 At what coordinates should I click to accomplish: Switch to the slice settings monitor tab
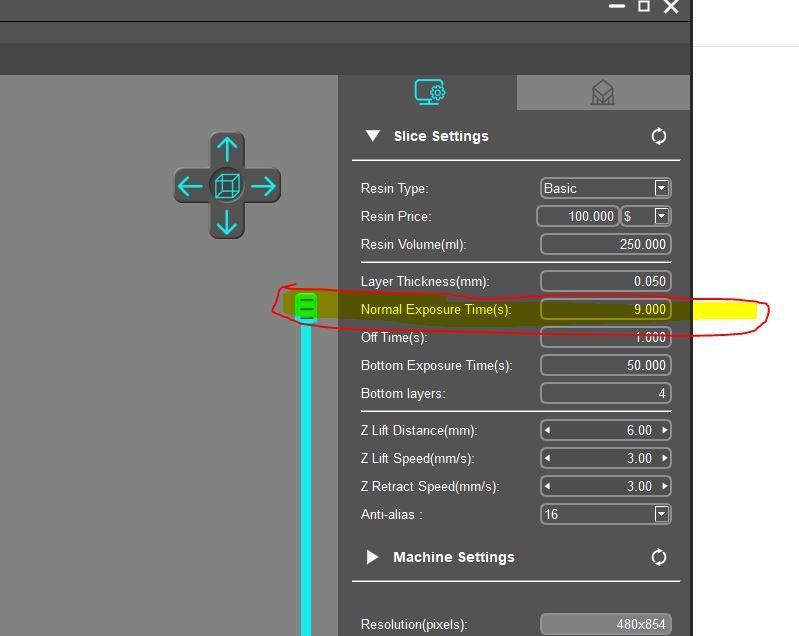(x=430, y=92)
